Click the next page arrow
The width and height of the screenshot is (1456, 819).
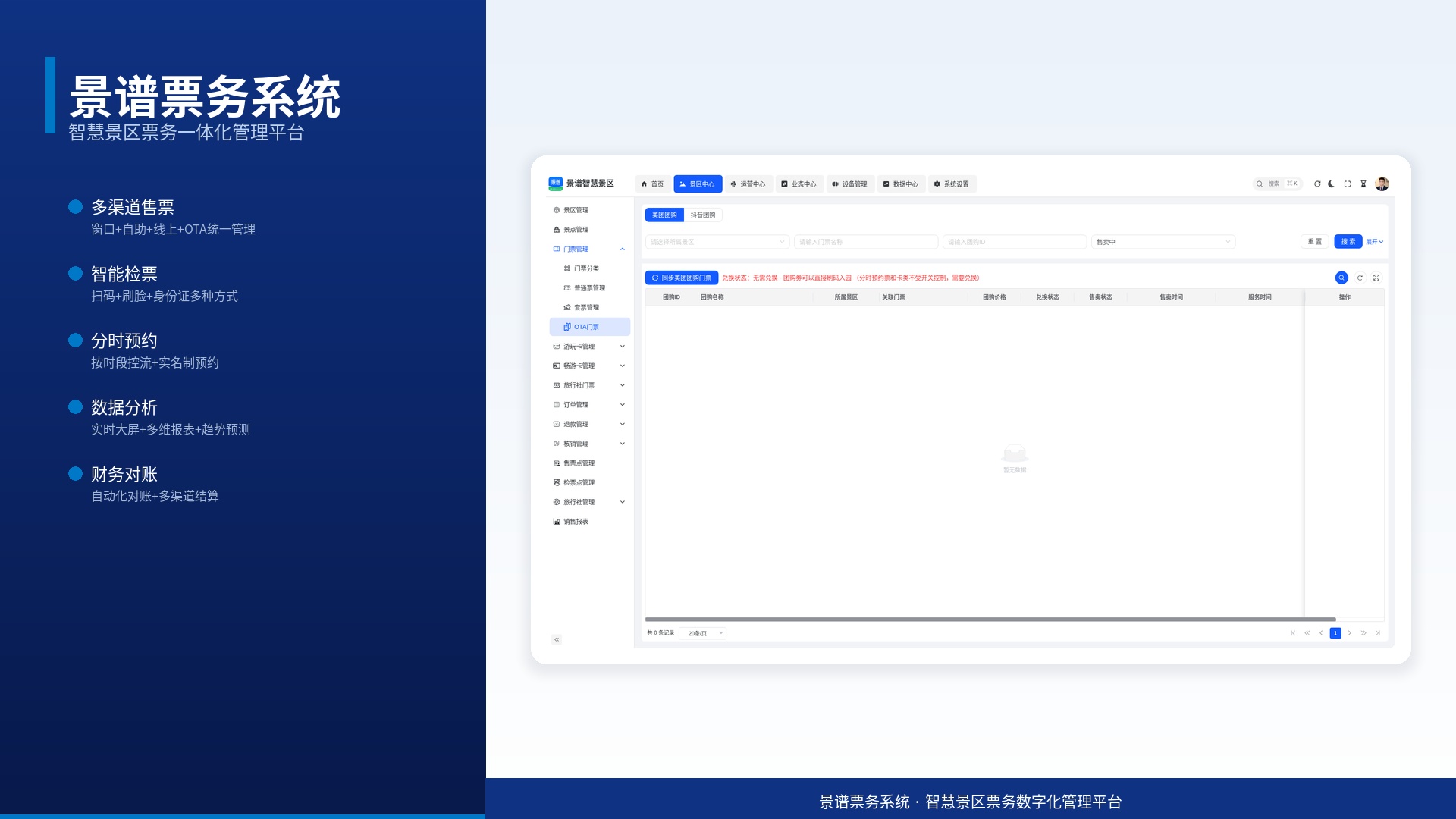point(1350,633)
